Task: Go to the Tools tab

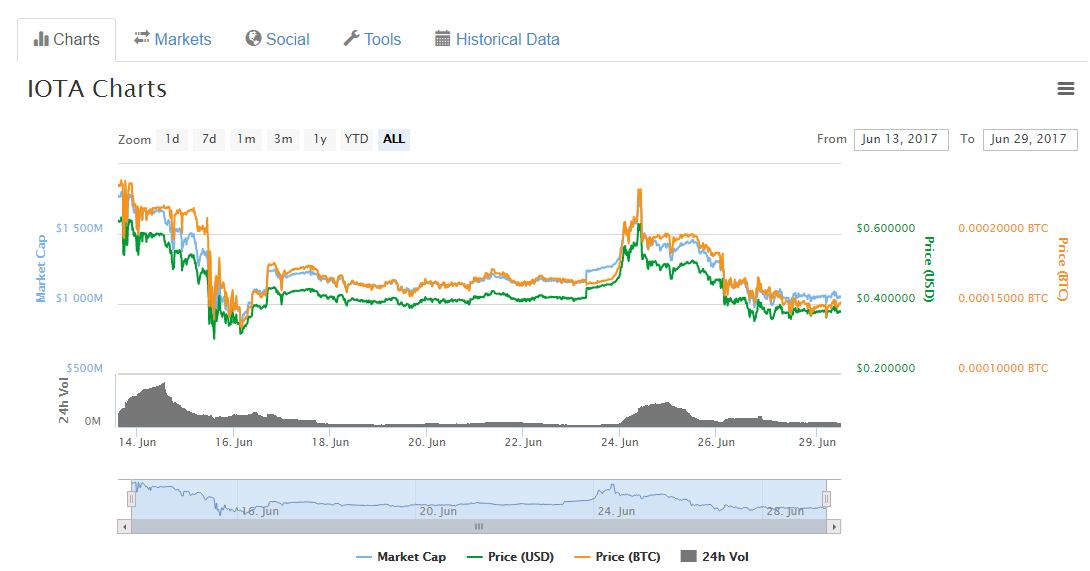Action: [372, 40]
